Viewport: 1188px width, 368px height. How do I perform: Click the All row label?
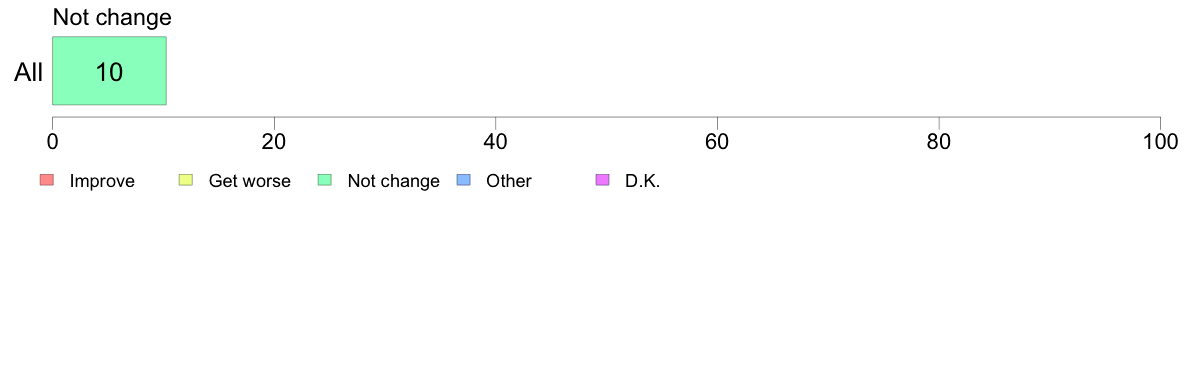(x=29, y=73)
